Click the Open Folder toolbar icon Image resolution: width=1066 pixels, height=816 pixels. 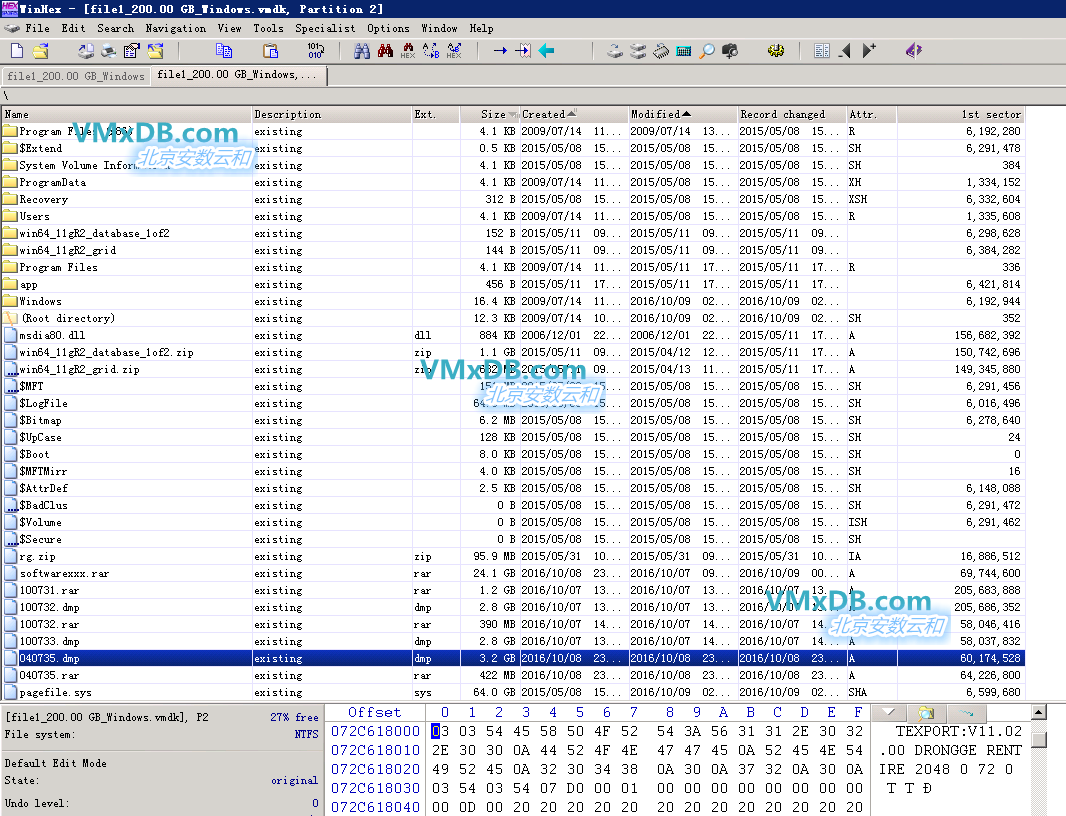156,50
